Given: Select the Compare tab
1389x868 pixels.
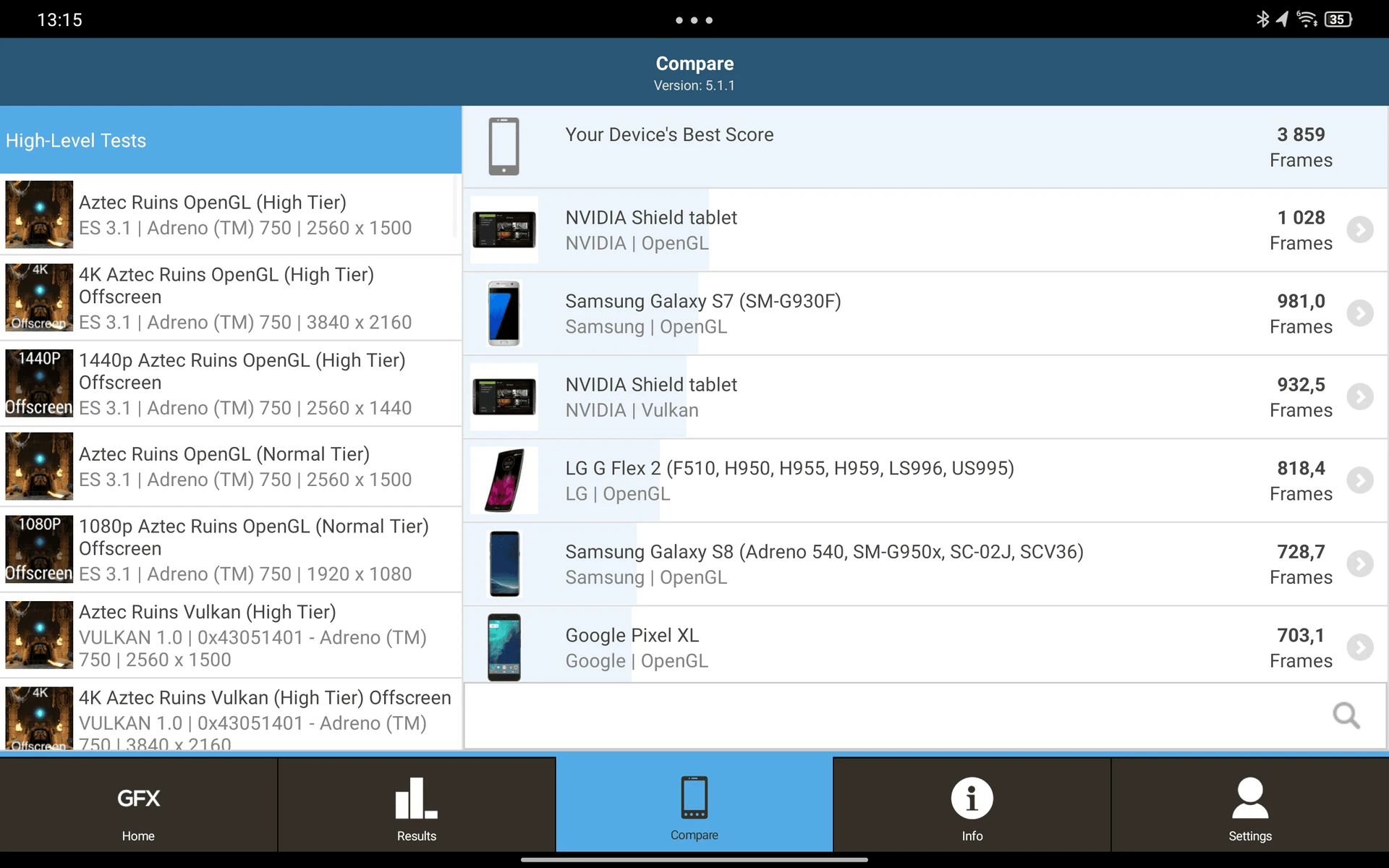Looking at the screenshot, I should click(694, 804).
